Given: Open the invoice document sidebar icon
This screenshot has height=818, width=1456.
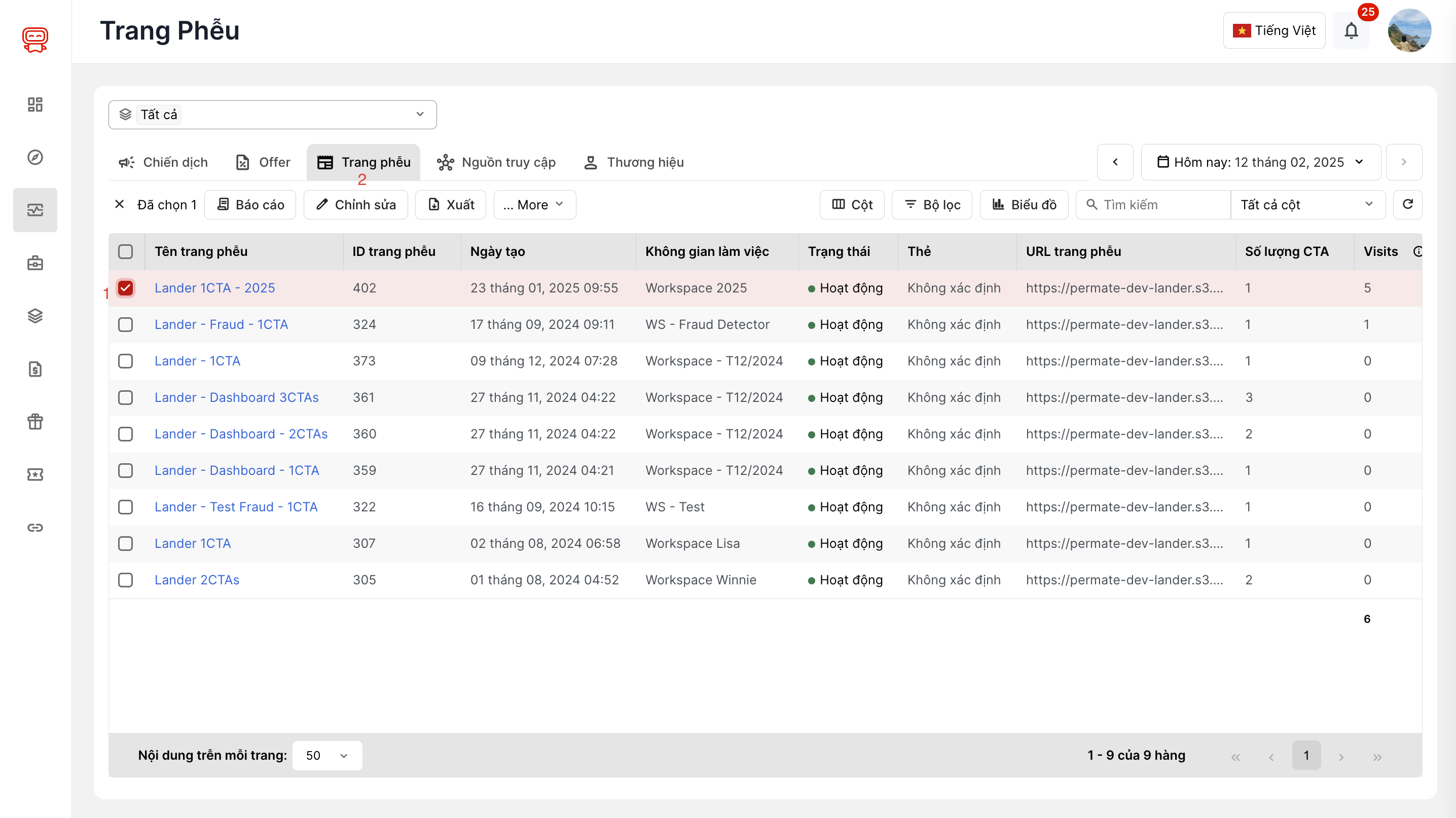Looking at the screenshot, I should point(35,369).
